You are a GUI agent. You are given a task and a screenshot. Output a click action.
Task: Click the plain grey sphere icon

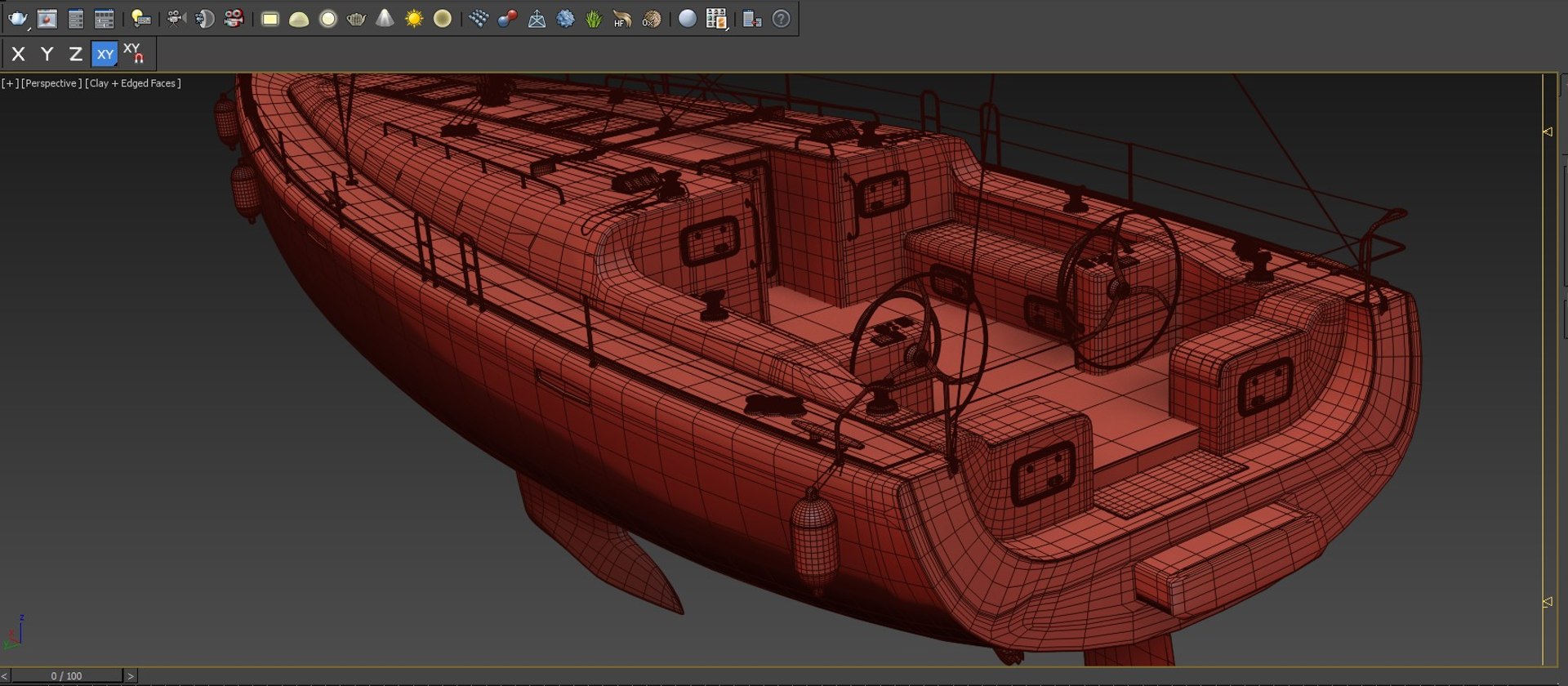tap(688, 19)
